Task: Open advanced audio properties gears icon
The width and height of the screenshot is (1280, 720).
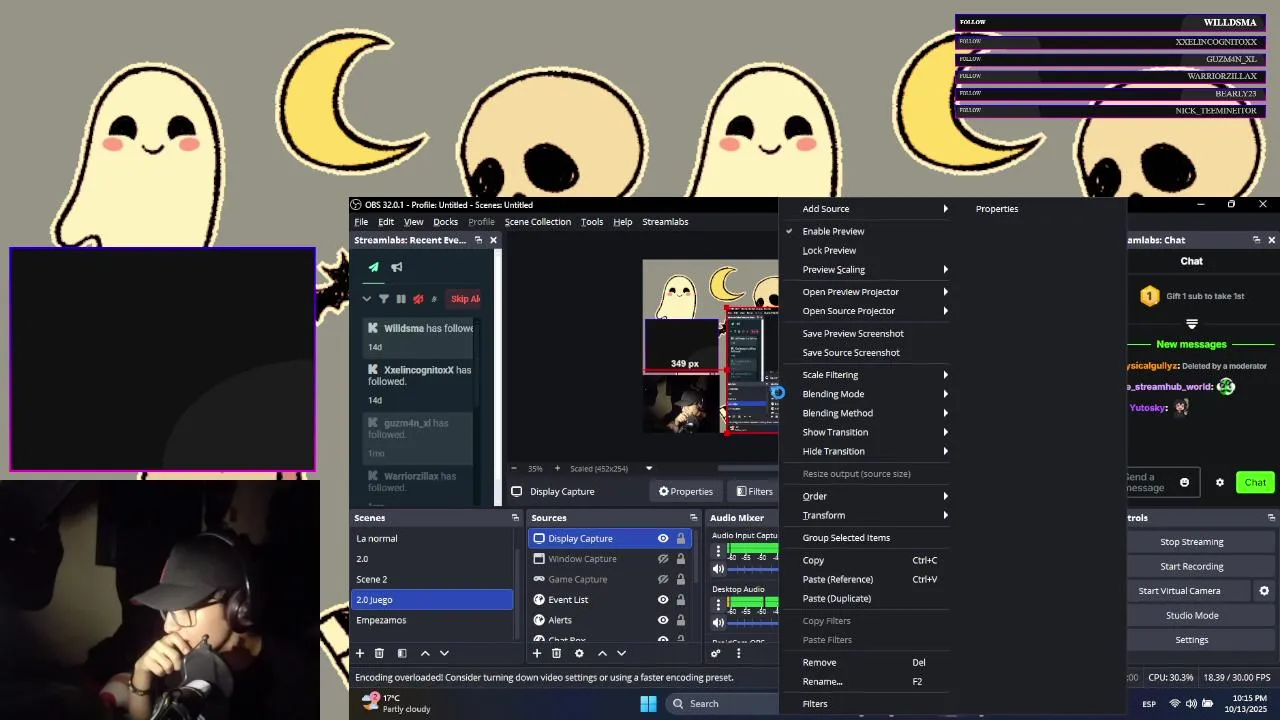Action: (716, 653)
